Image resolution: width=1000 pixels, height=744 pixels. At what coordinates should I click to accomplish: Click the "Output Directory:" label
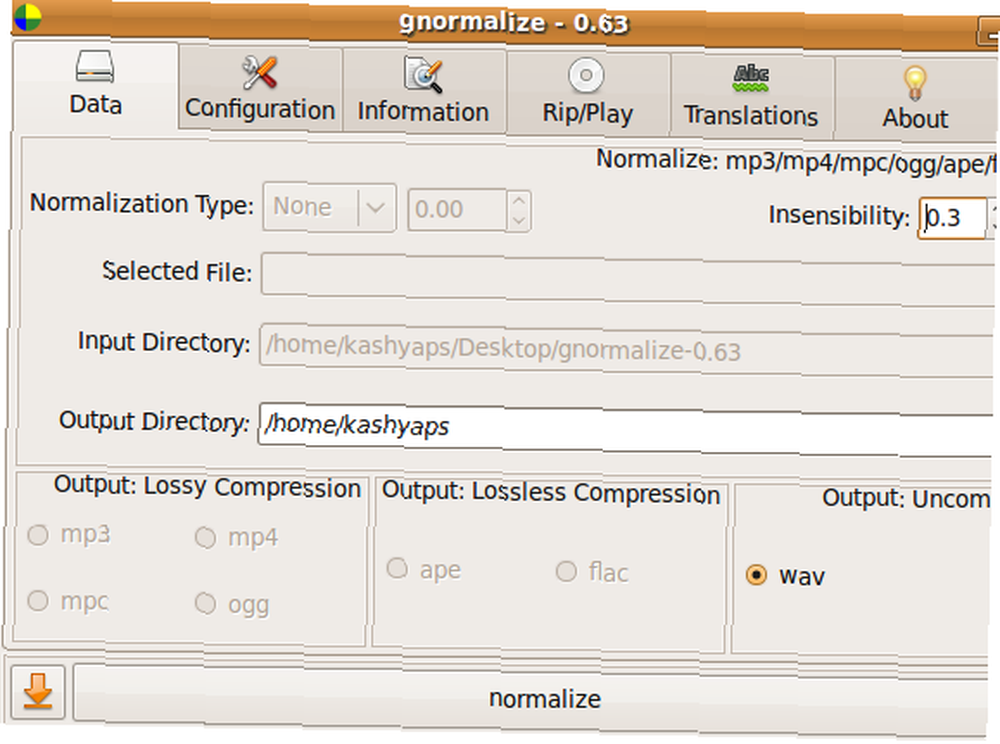click(x=154, y=421)
